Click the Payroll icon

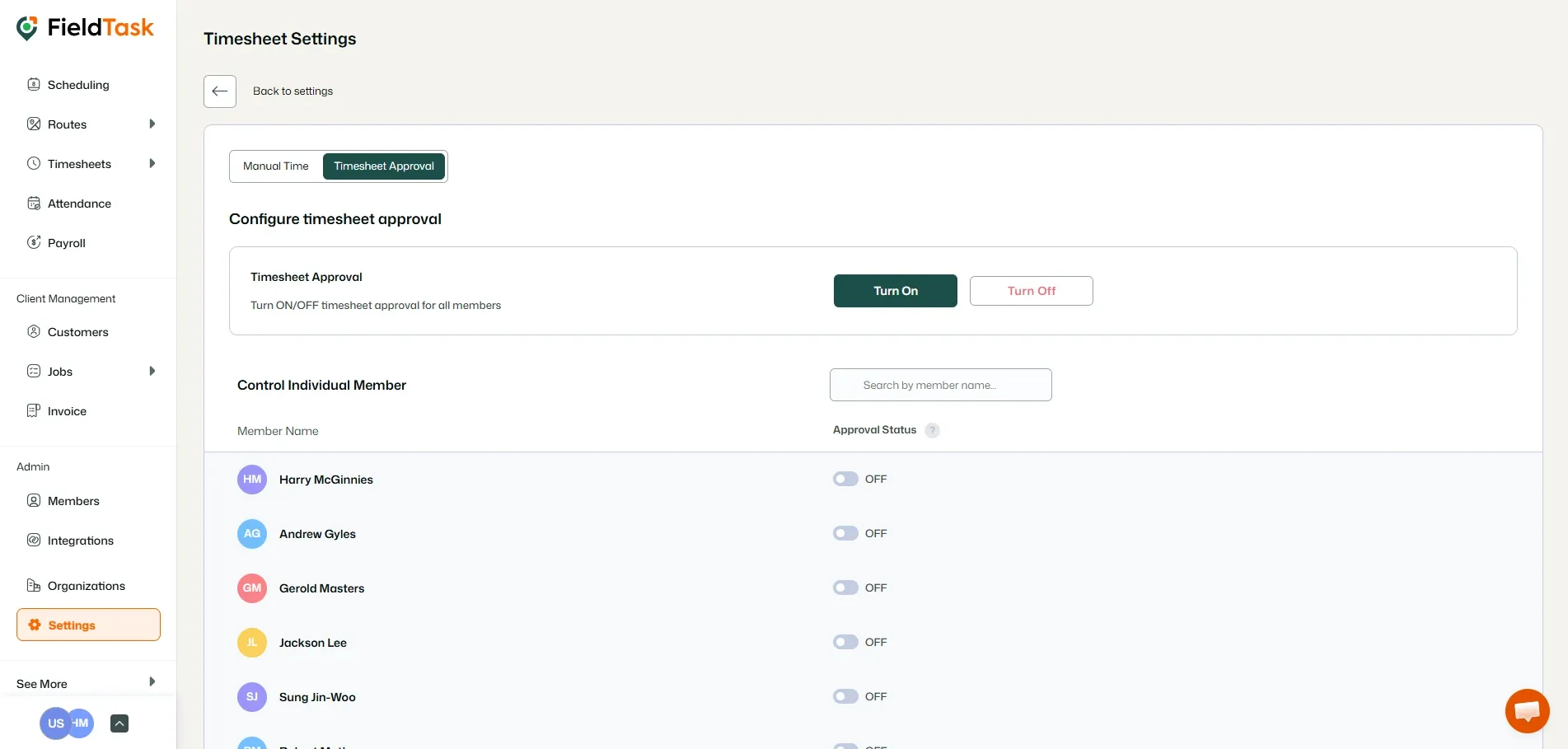34,243
